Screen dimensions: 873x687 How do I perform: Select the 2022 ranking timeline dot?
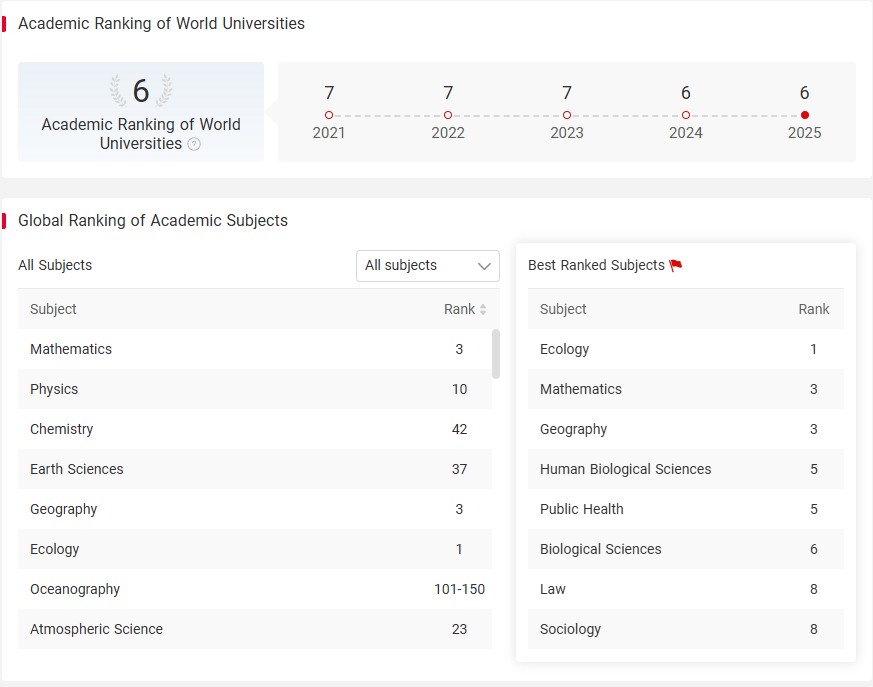(x=448, y=115)
